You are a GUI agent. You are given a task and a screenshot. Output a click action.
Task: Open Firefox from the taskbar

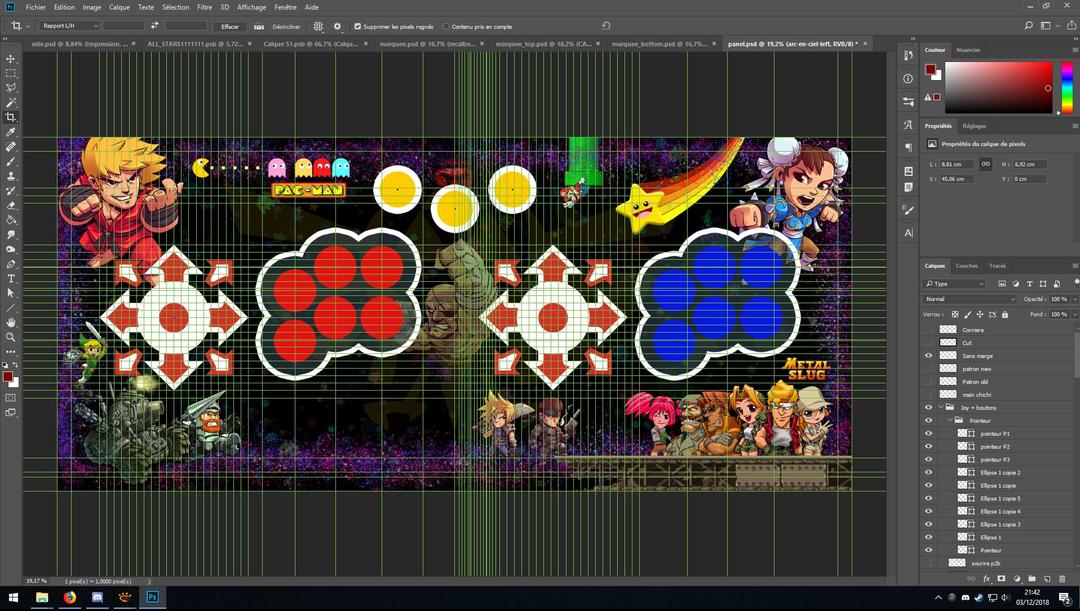point(70,597)
